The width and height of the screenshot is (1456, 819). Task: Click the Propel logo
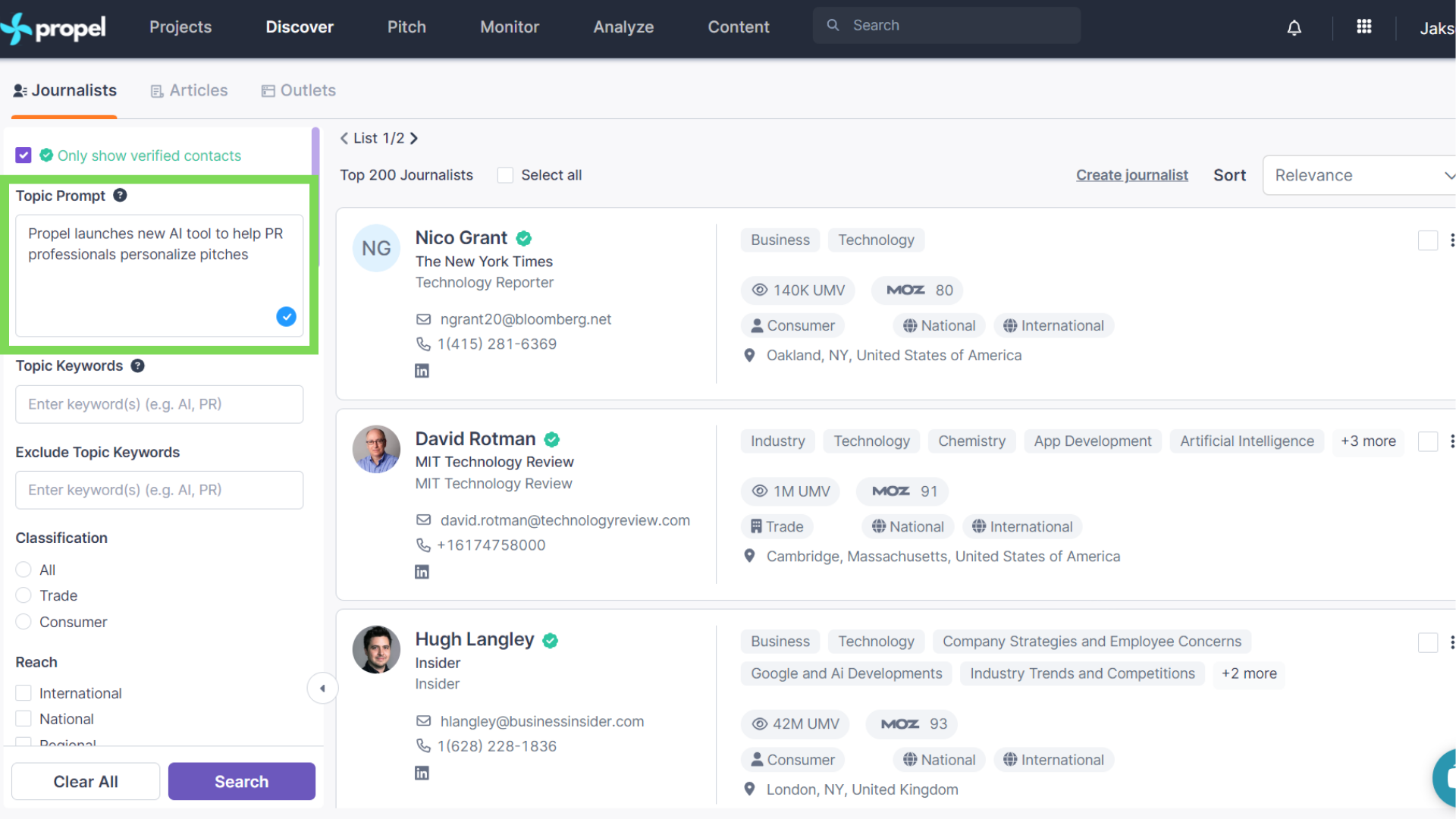coord(53,28)
